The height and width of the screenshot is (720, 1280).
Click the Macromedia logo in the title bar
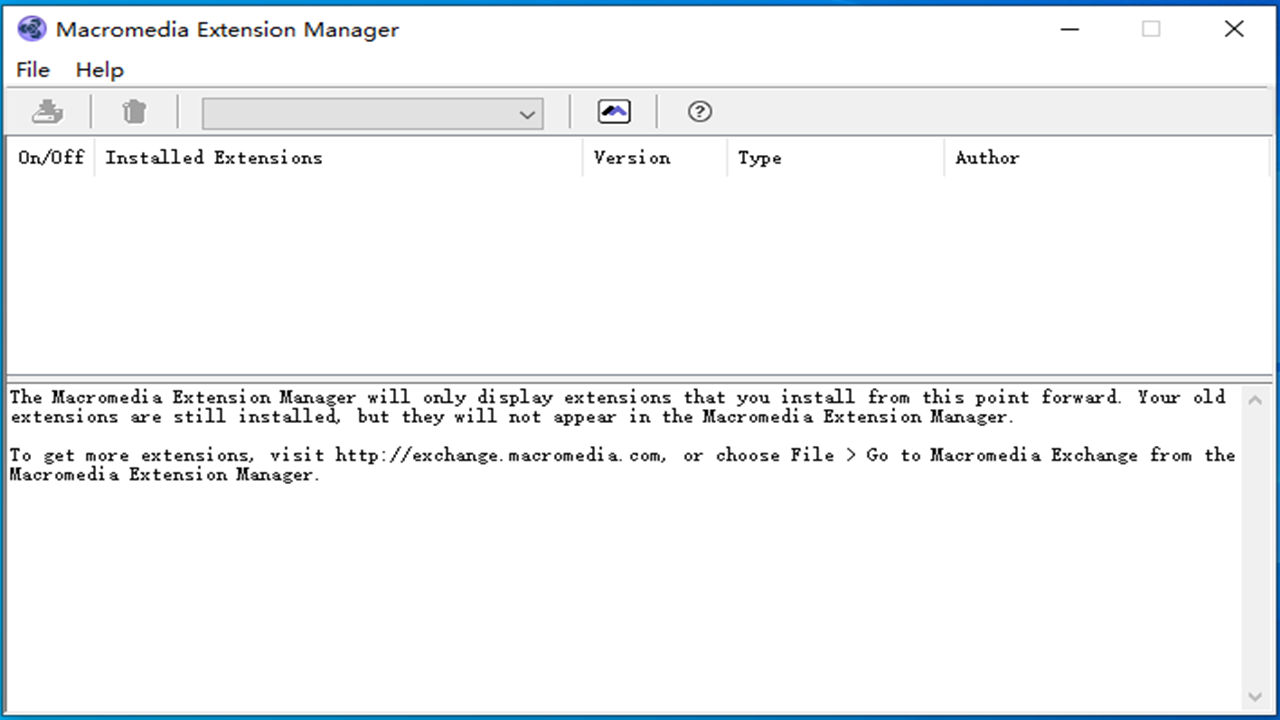pyautogui.click(x=31, y=29)
